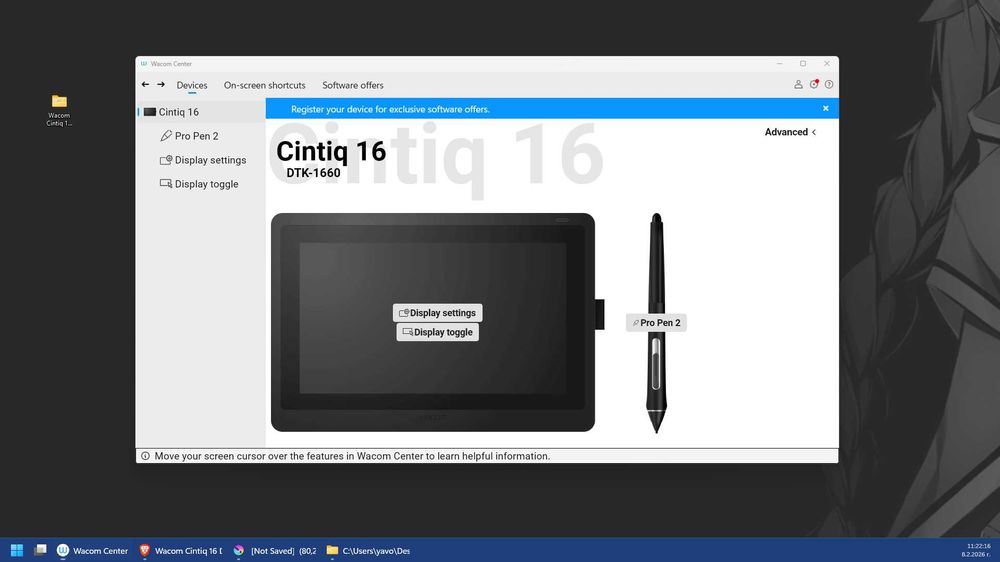Image resolution: width=1000 pixels, height=562 pixels.
Task: Collapse the Advanced chevron
Action: pyautogui.click(x=814, y=132)
